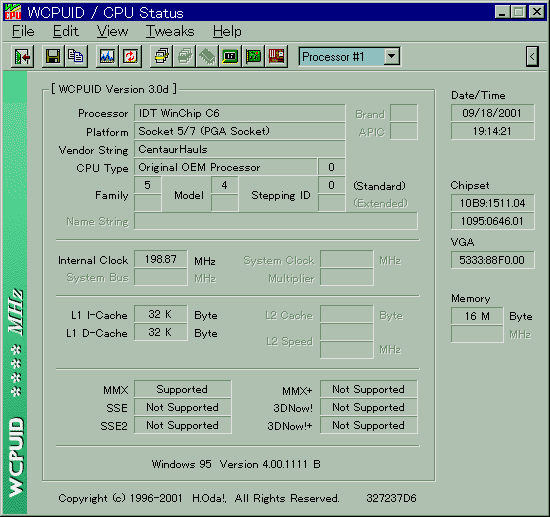Image resolution: width=550 pixels, height=517 pixels.
Task: Click the SSE2 Not Supported field
Action: (182, 425)
